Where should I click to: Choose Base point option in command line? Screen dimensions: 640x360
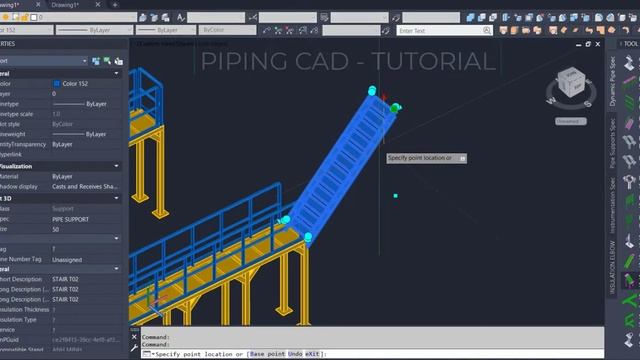point(269,354)
